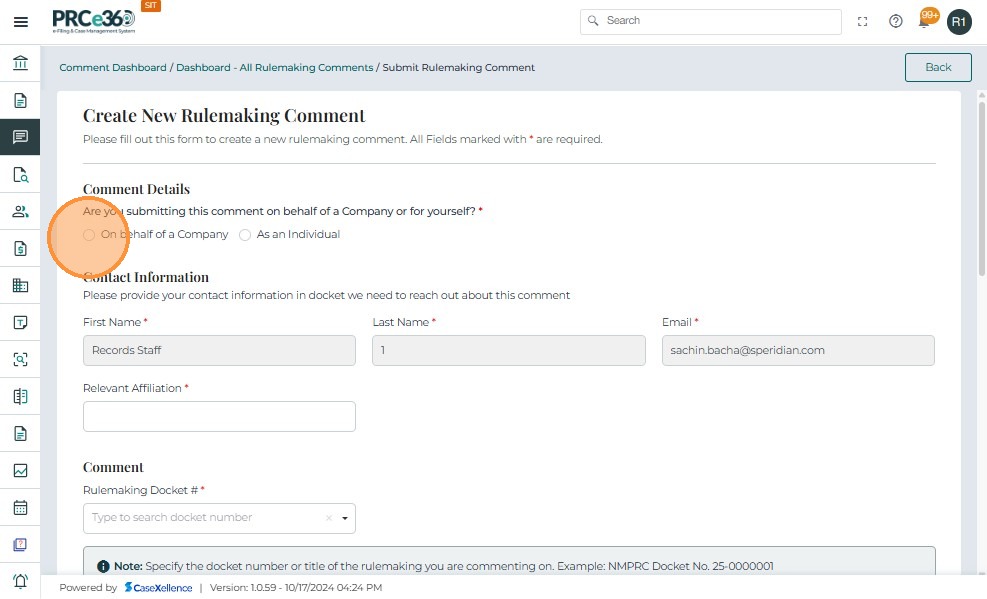
Task: Open the users group sidebar icon
Action: point(20,212)
